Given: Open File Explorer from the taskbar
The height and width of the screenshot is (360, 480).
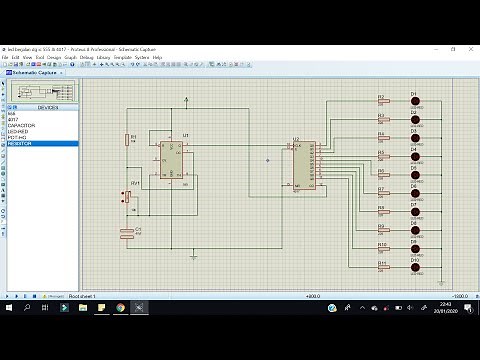Looking at the screenshot, I should click(x=83, y=308).
